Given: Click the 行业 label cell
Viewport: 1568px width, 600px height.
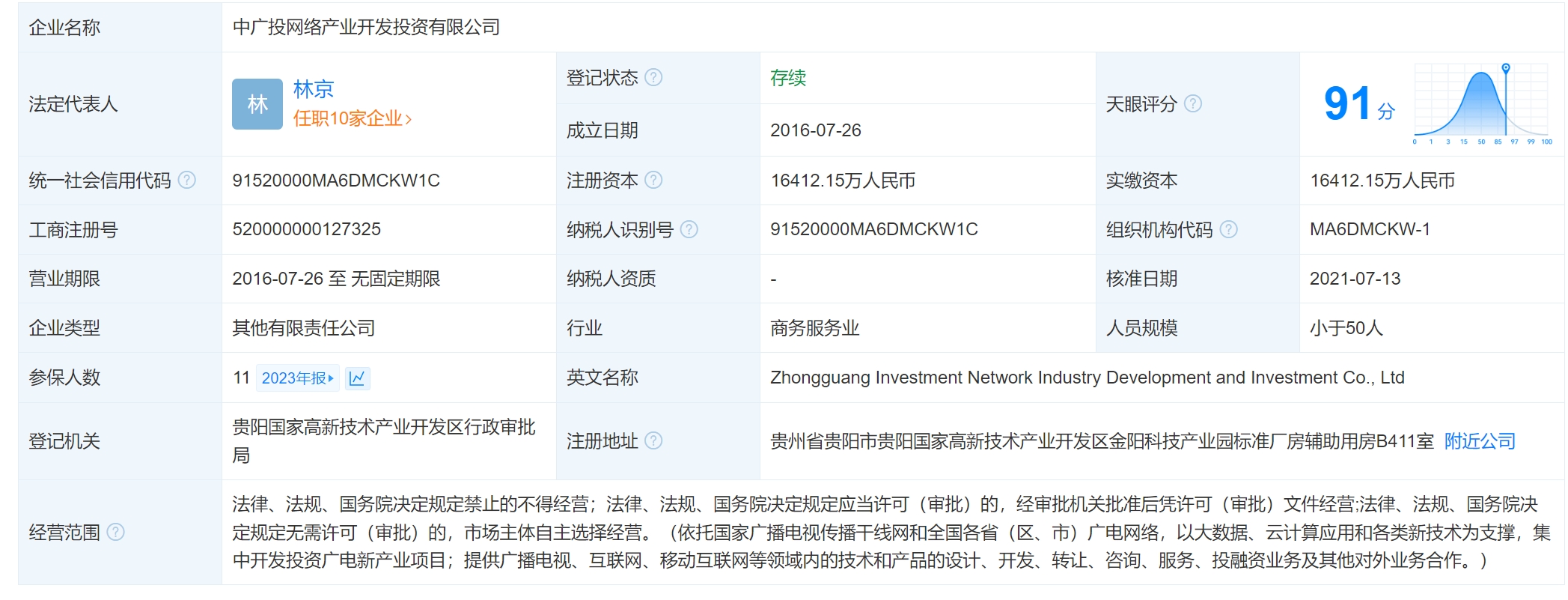Looking at the screenshot, I should [x=658, y=328].
